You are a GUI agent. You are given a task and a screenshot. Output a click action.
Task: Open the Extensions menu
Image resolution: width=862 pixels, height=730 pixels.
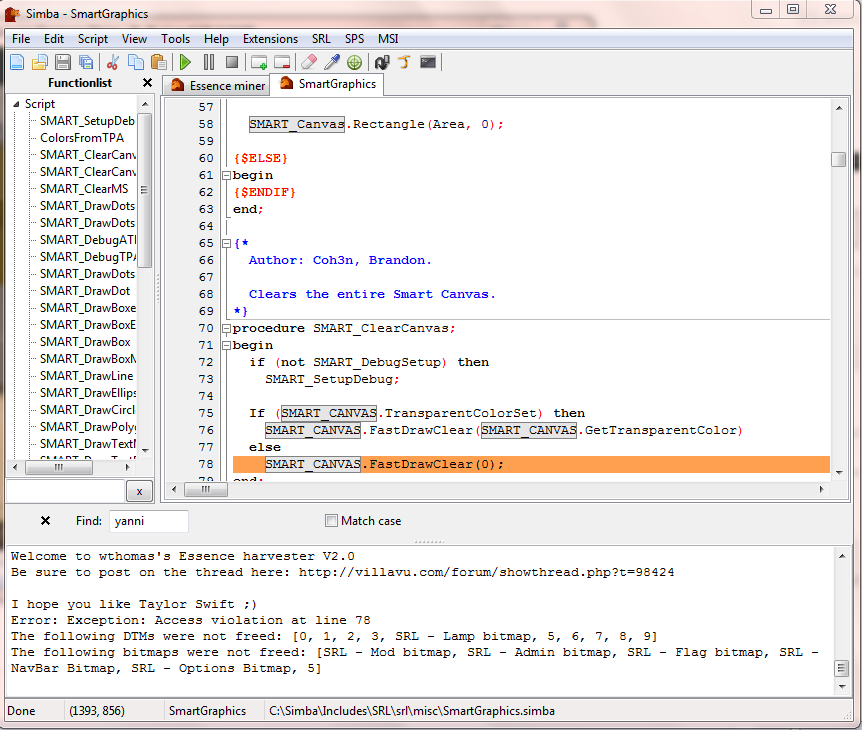pyautogui.click(x=270, y=39)
